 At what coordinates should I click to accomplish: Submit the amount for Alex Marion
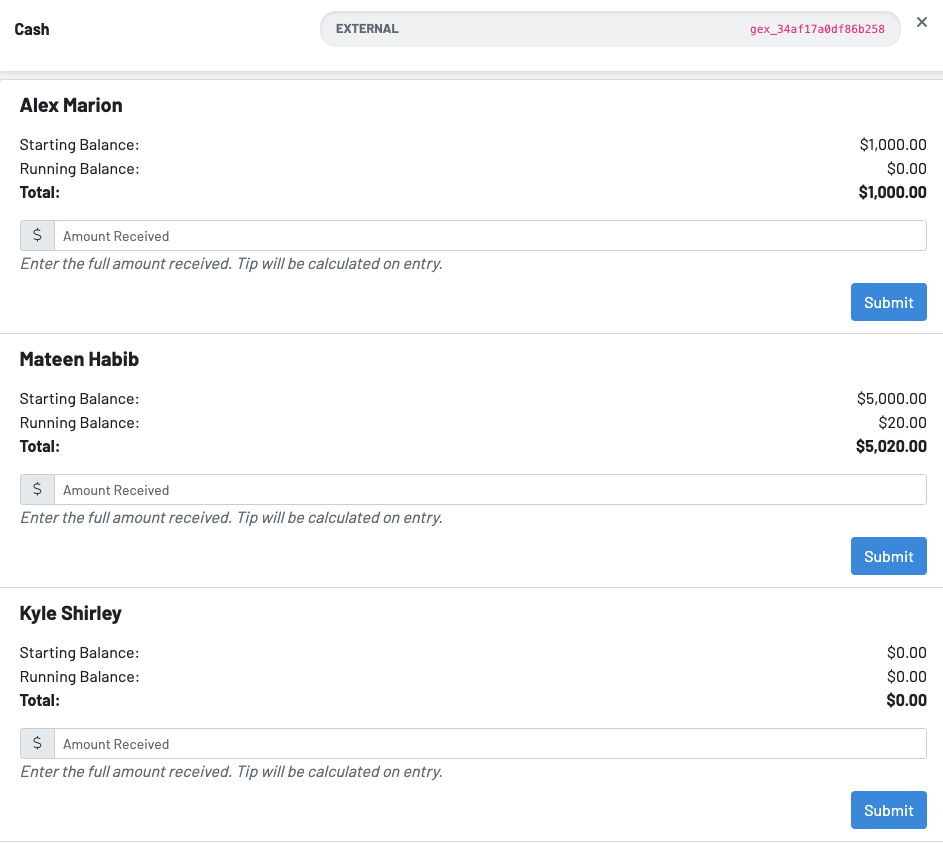click(888, 302)
